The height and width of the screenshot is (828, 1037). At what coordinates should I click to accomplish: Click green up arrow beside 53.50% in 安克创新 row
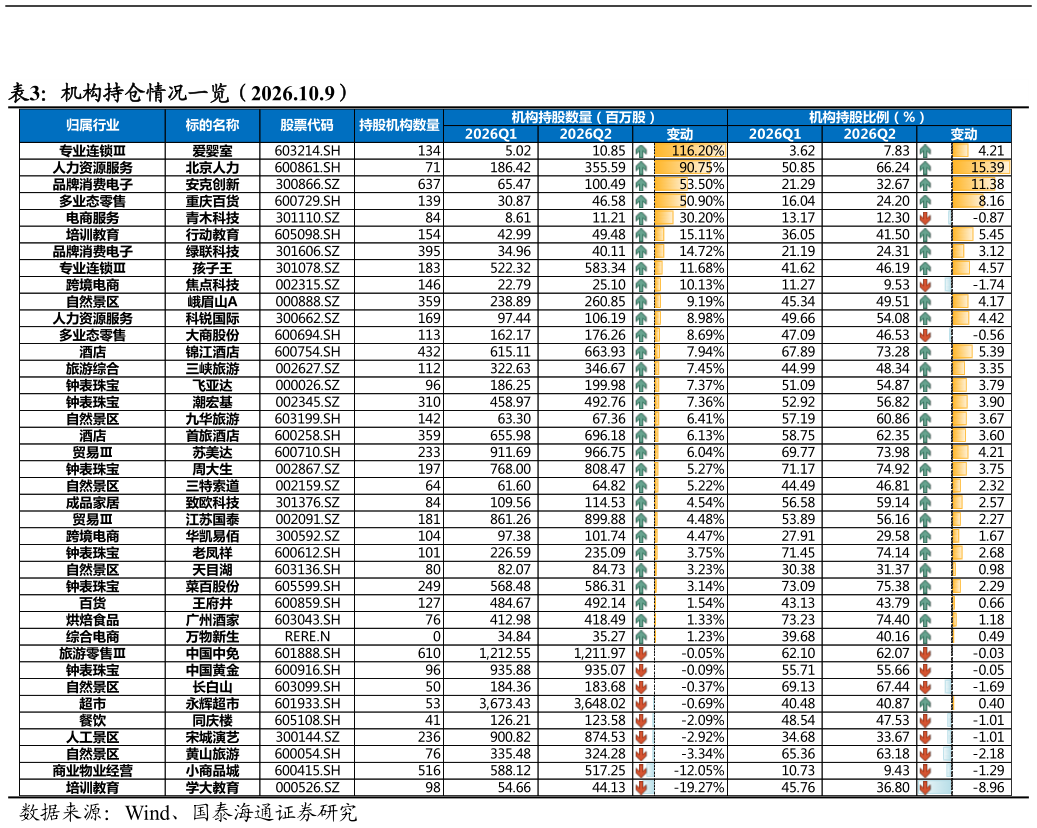[x=641, y=185]
